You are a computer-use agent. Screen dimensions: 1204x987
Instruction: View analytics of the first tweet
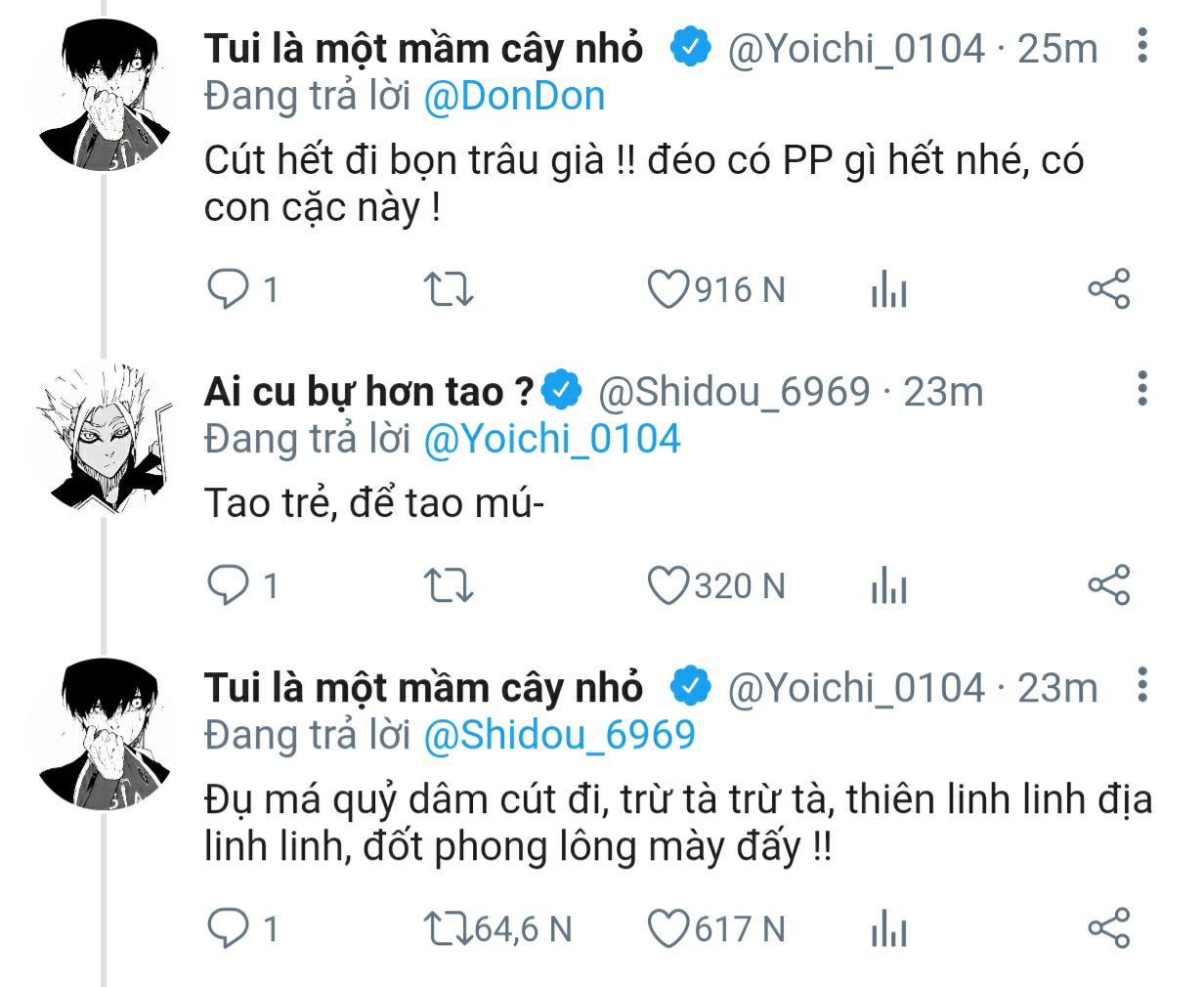888,290
